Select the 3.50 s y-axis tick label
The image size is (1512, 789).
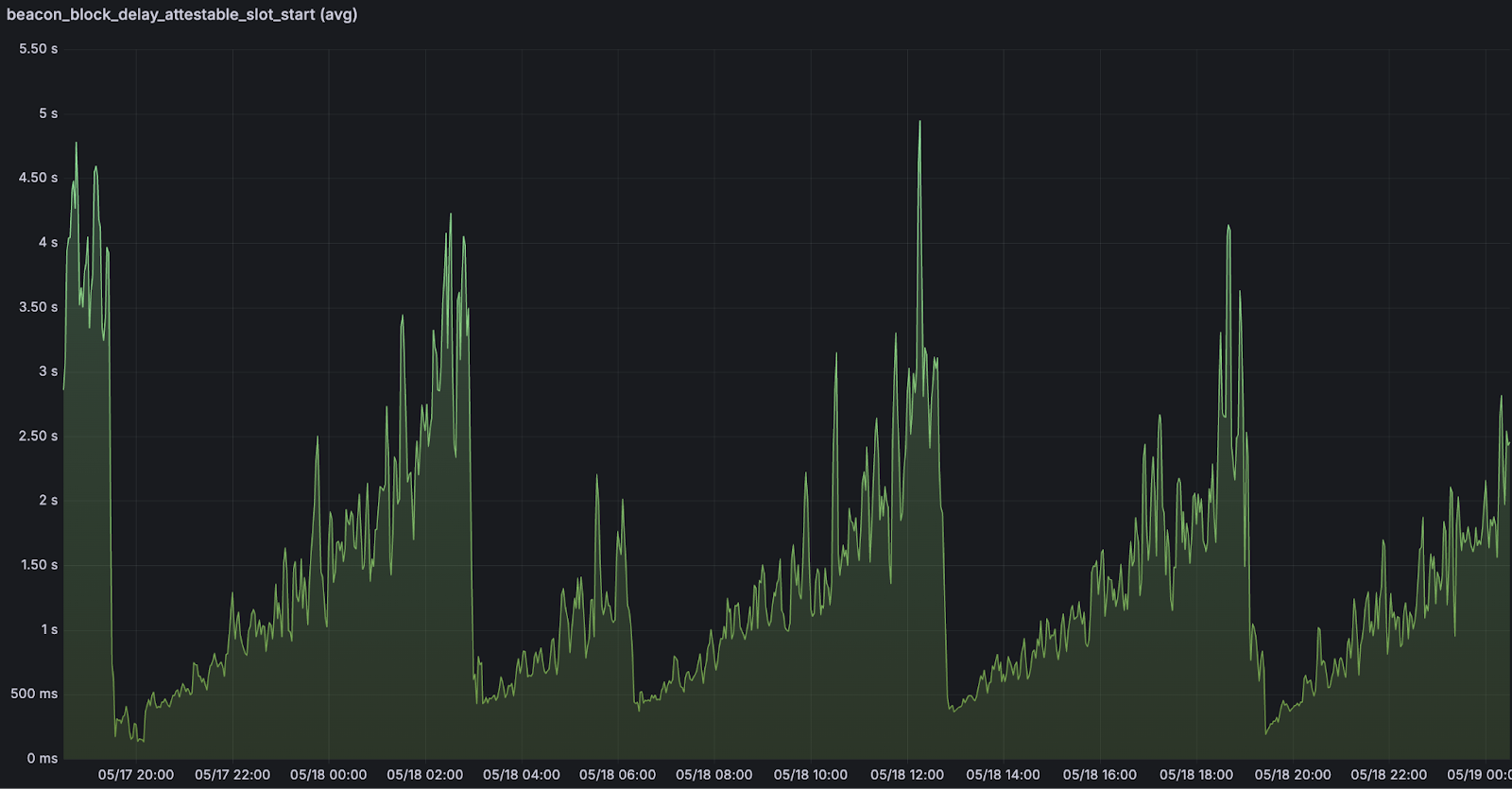pos(38,307)
